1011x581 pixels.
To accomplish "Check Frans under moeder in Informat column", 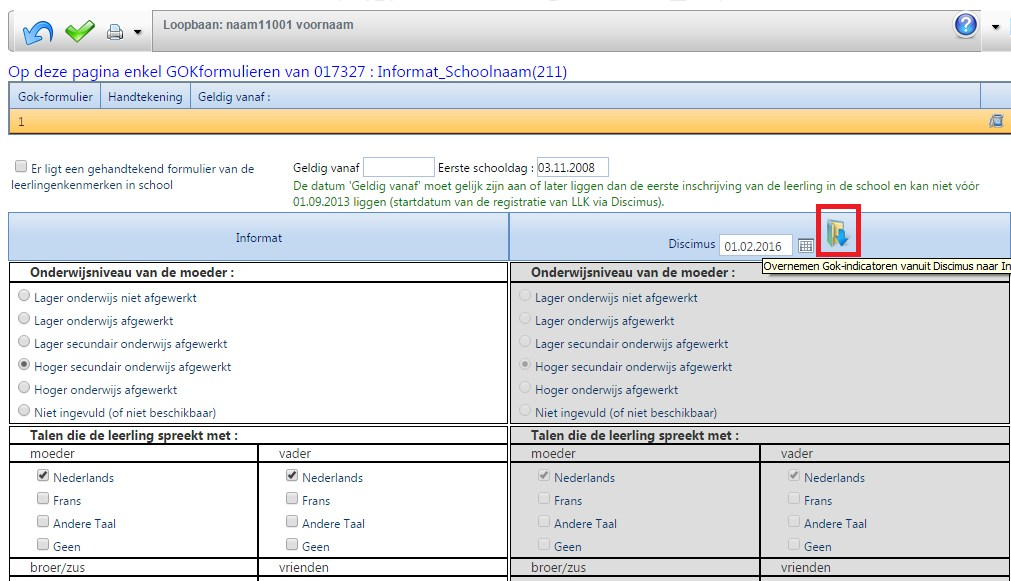I will (x=43, y=498).
